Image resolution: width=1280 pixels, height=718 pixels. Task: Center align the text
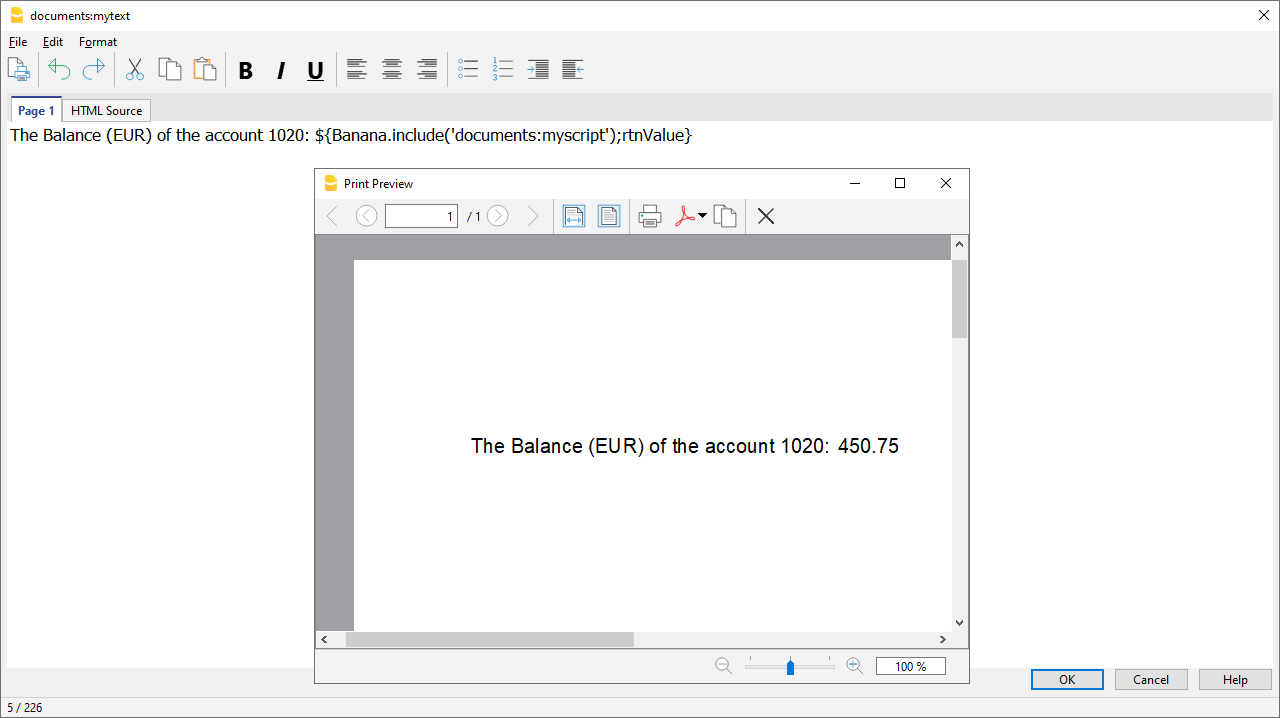(x=392, y=70)
